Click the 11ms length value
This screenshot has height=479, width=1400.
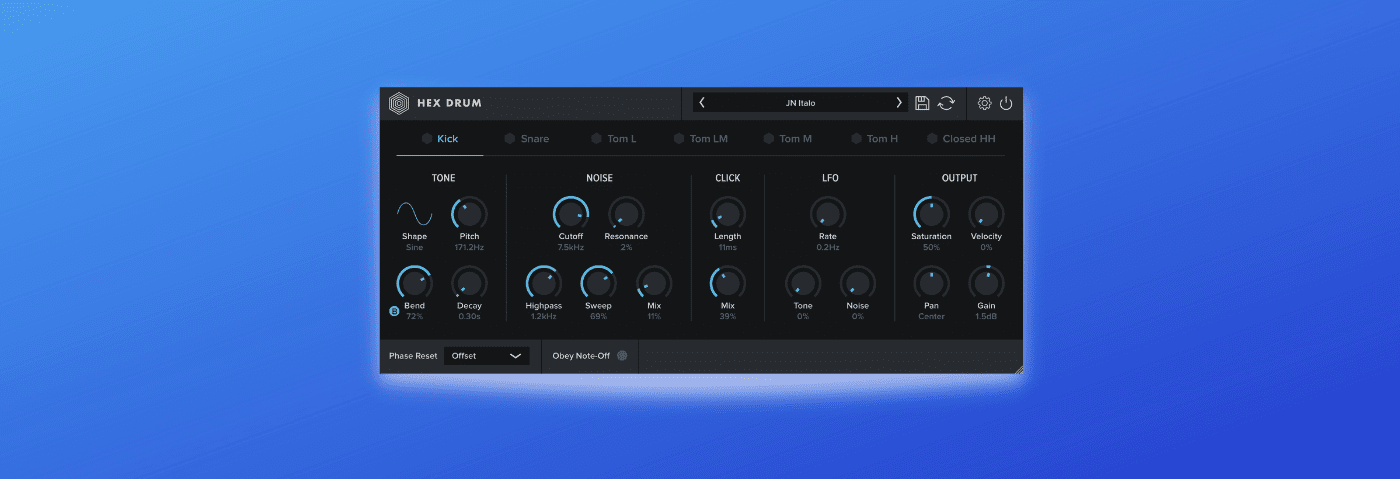tap(728, 247)
